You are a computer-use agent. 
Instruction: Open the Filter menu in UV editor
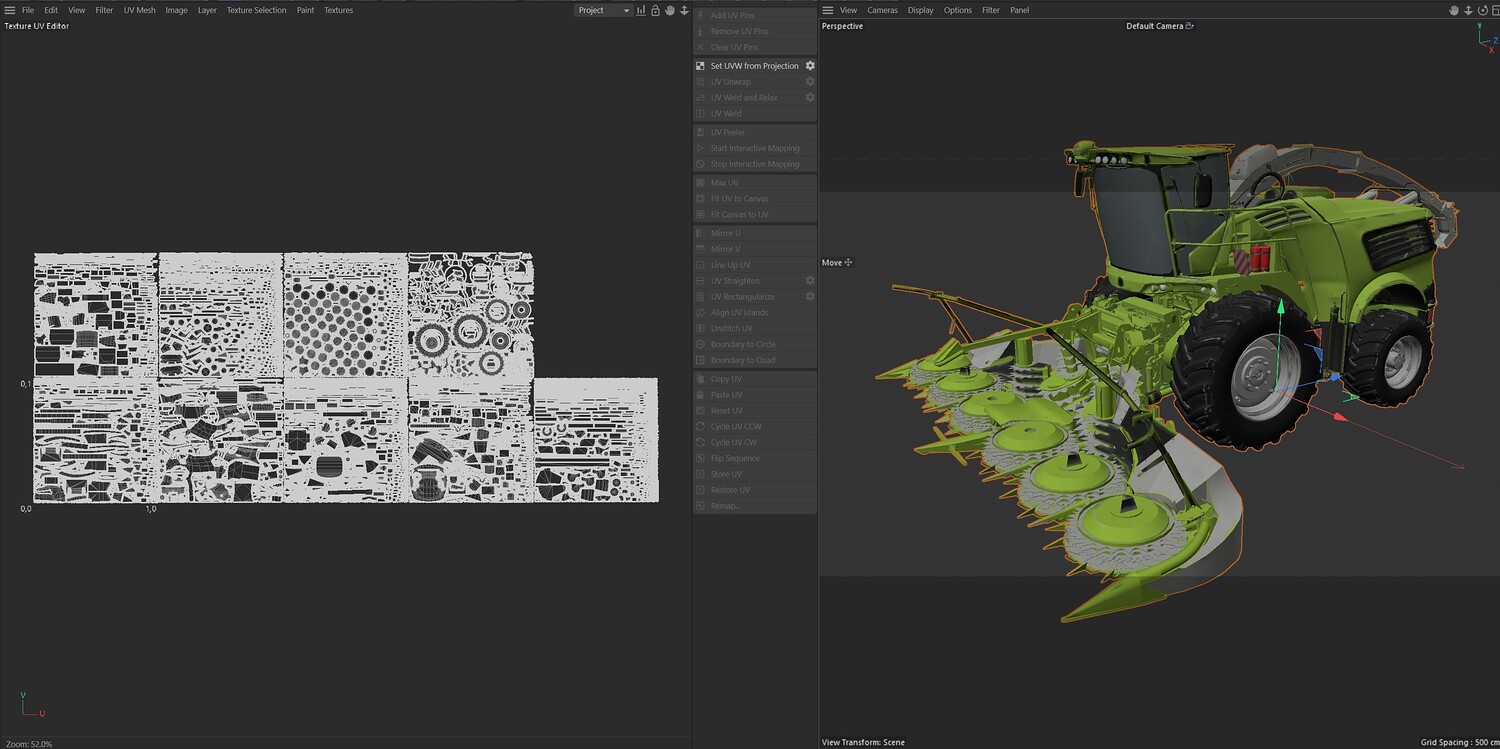pos(104,10)
